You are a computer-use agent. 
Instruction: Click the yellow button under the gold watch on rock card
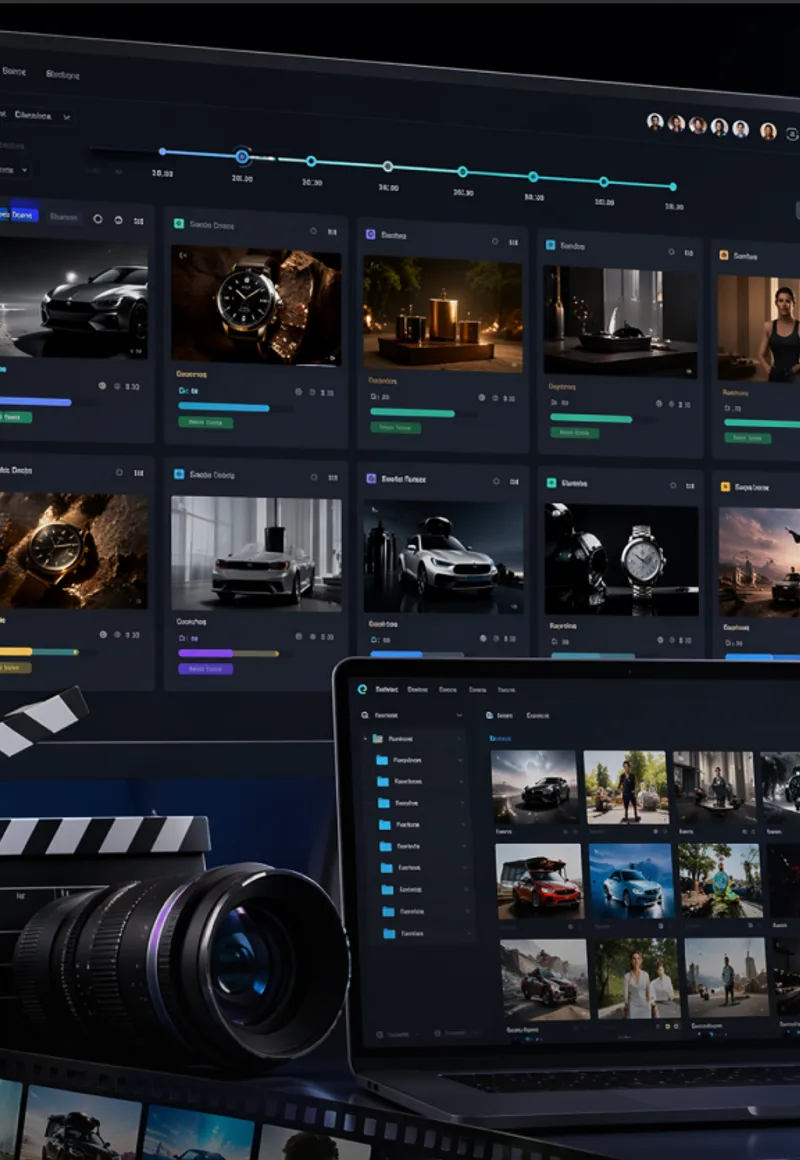point(16,667)
